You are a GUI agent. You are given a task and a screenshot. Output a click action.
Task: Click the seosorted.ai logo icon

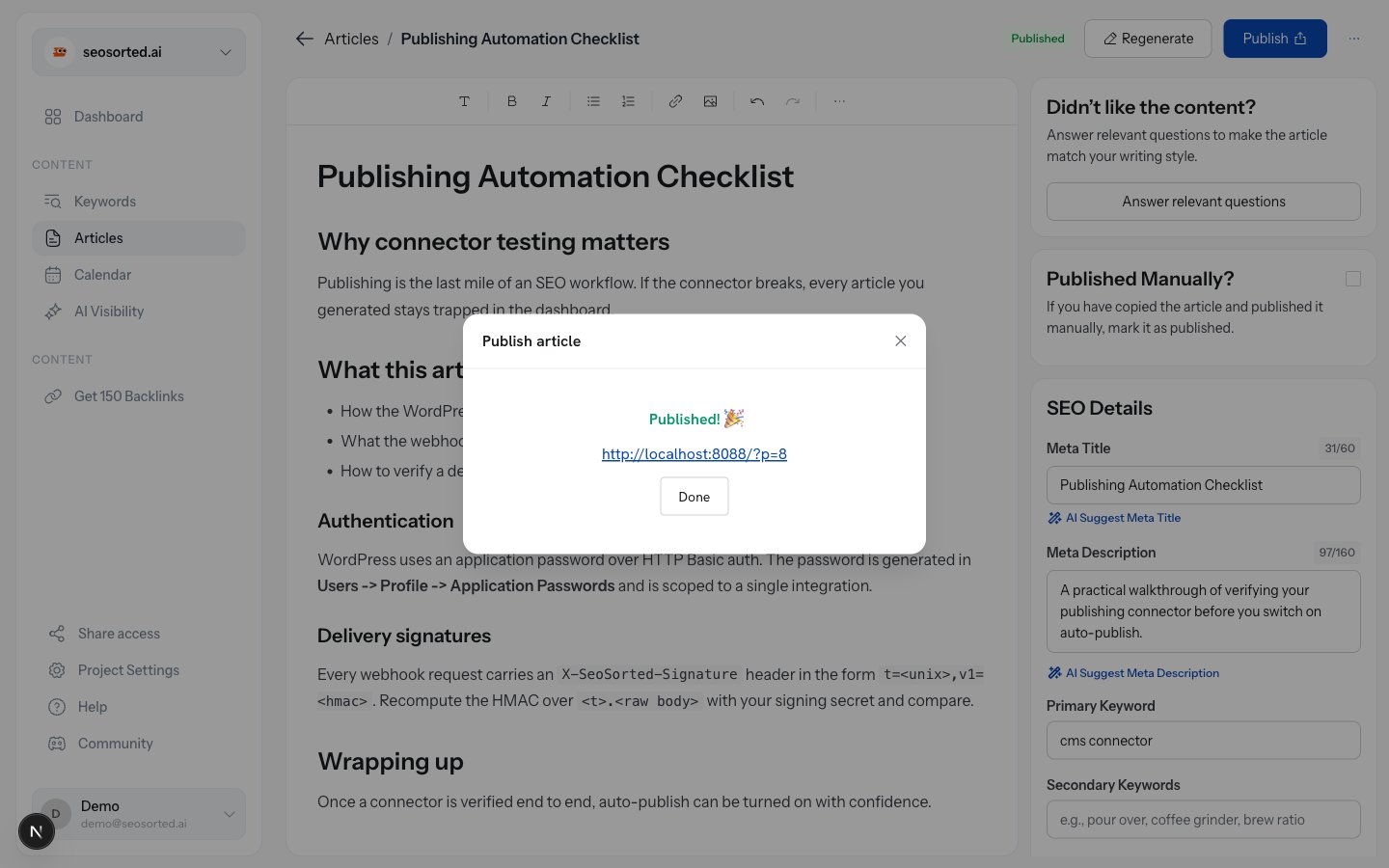(x=60, y=52)
